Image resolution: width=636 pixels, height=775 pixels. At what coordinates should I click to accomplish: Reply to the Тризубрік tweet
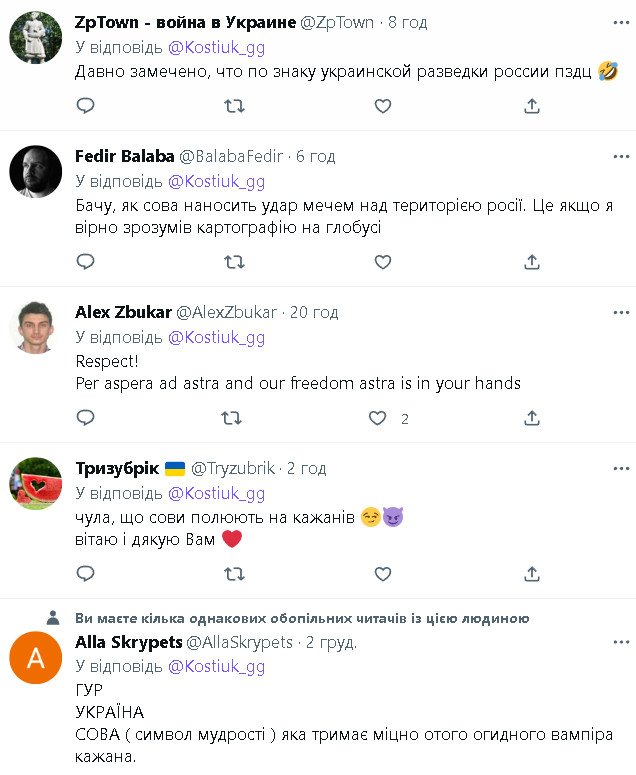[86, 573]
